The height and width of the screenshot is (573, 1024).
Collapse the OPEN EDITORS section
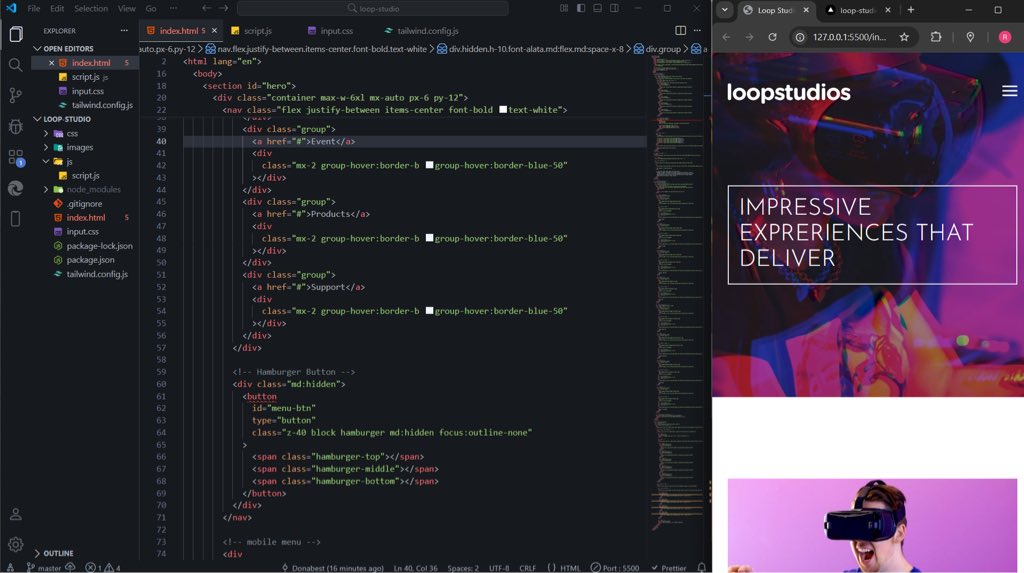pyautogui.click(x=68, y=48)
